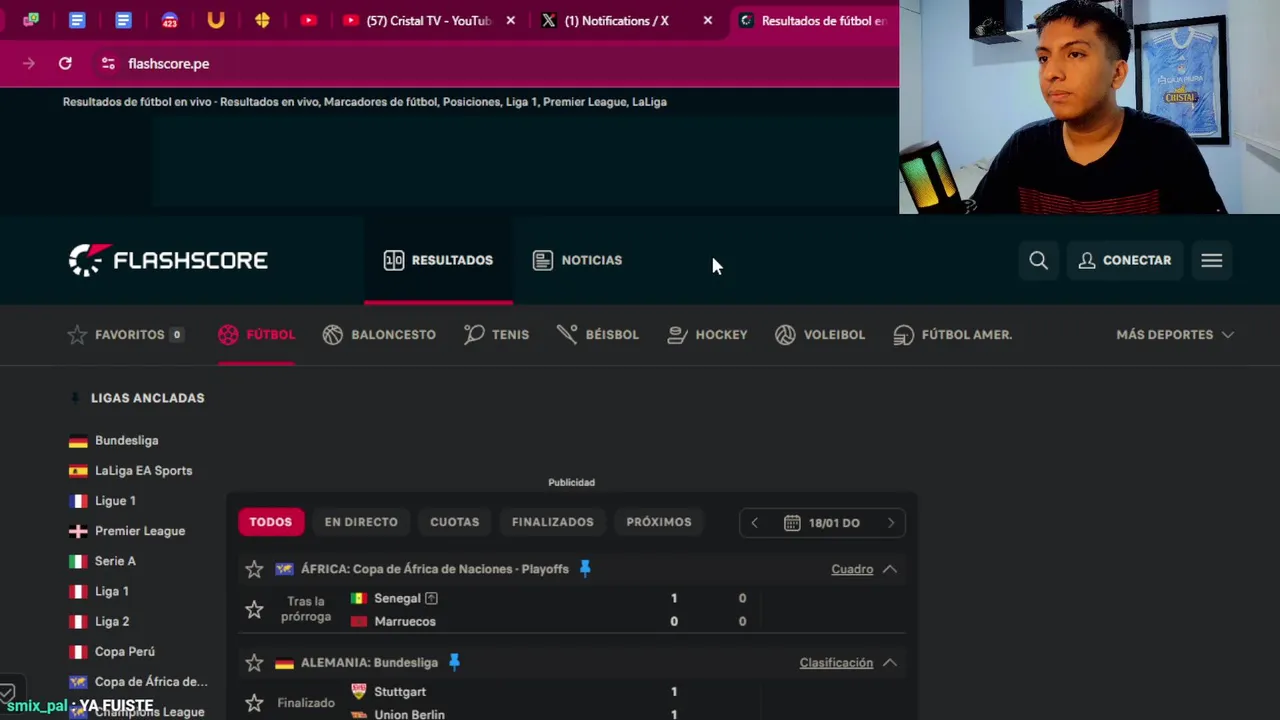Toggle favorite star for Copa de África league
Viewport: 1280px width, 720px height.
click(x=254, y=569)
